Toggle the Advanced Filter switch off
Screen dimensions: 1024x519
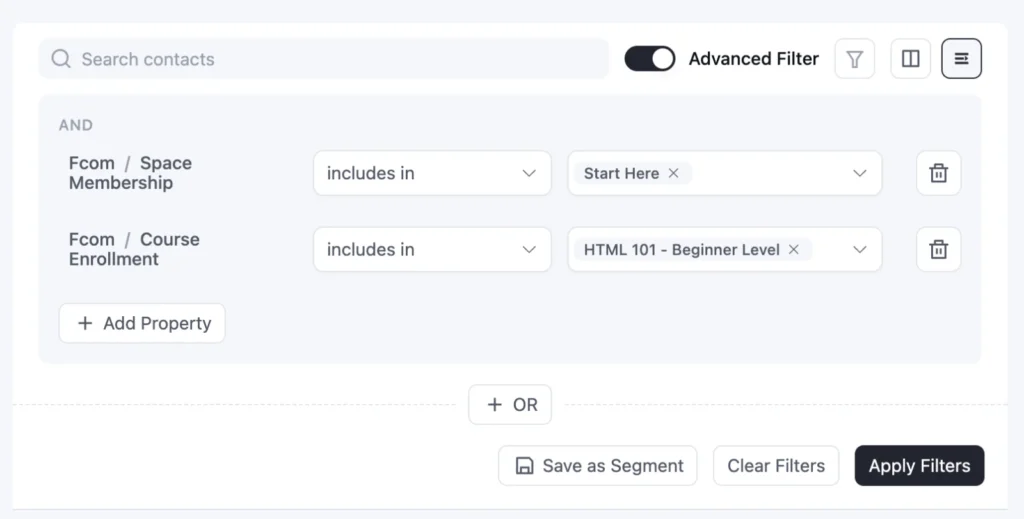click(649, 59)
